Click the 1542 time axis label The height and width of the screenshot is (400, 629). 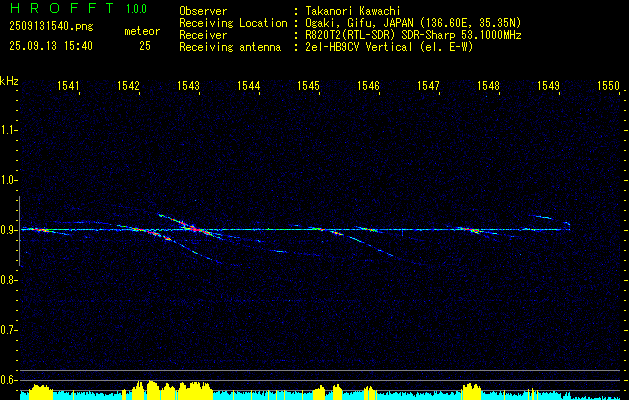(x=128, y=85)
